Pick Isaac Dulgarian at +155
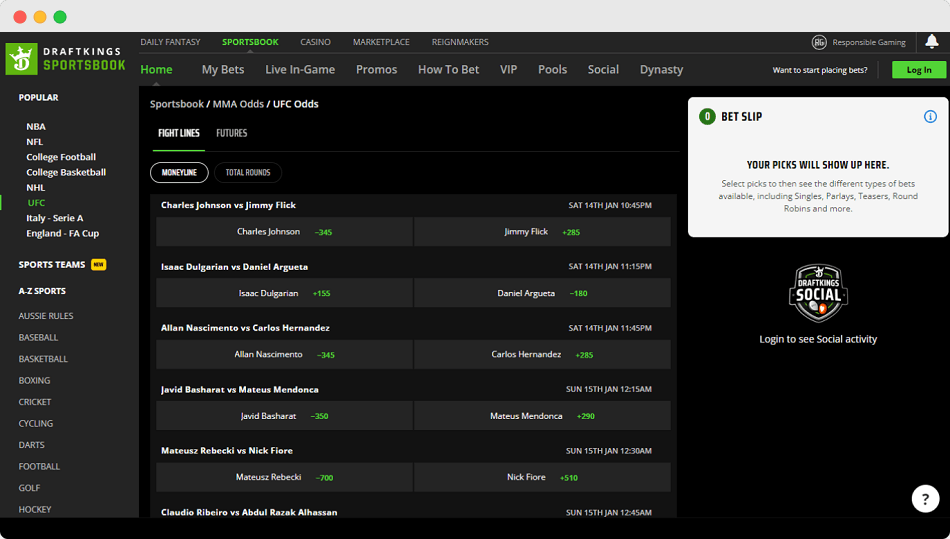The height and width of the screenshot is (539, 950). pos(284,293)
